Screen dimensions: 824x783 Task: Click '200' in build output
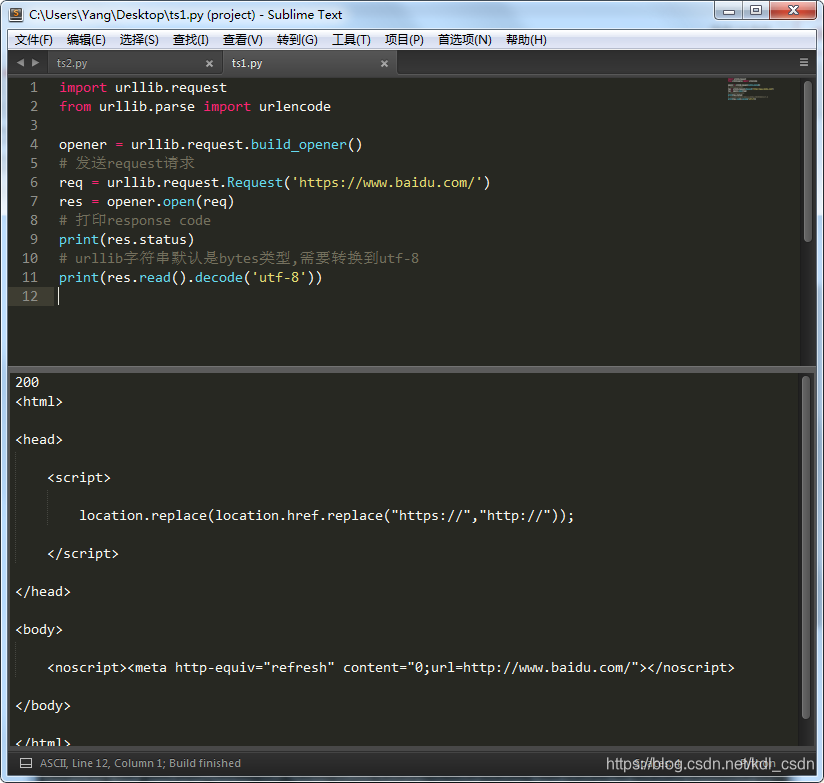coord(27,383)
